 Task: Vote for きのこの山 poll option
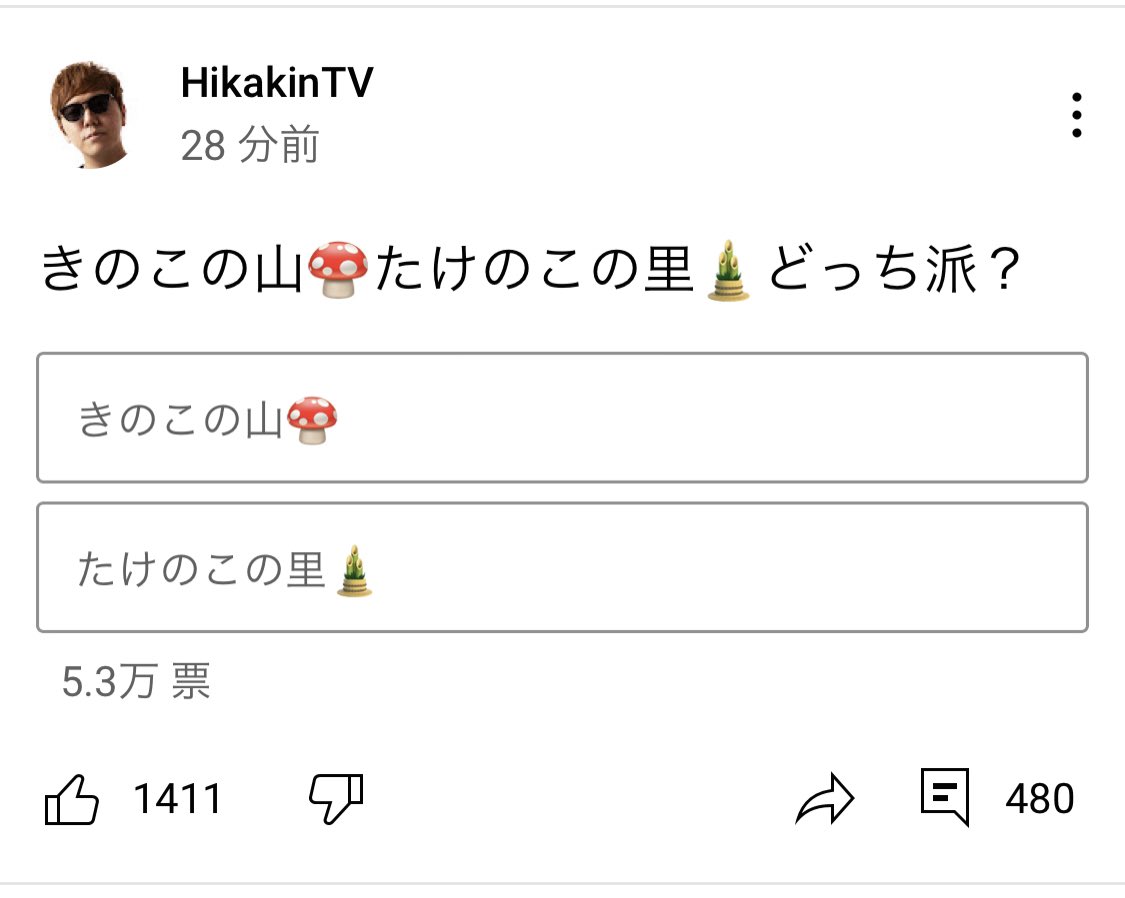[x=562, y=417]
